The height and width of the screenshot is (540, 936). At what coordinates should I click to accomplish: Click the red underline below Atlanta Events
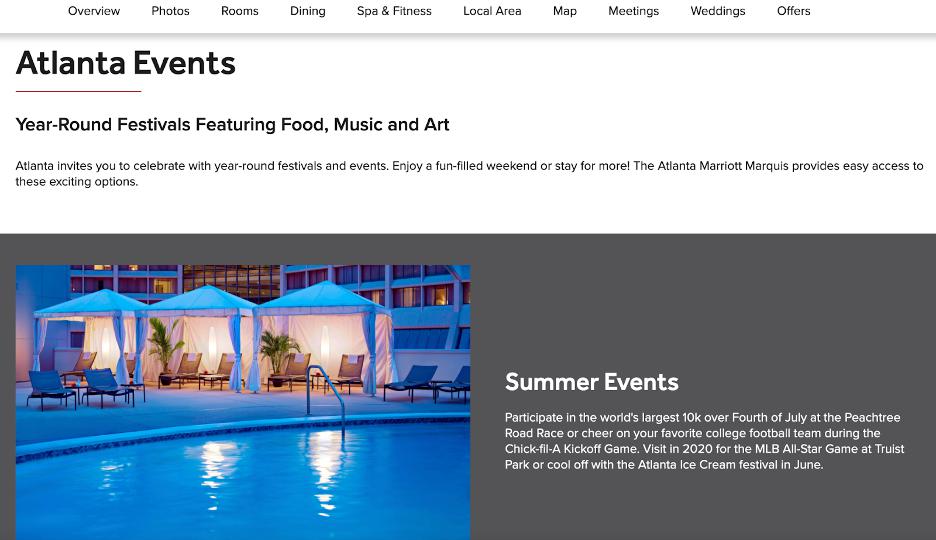pos(78,91)
